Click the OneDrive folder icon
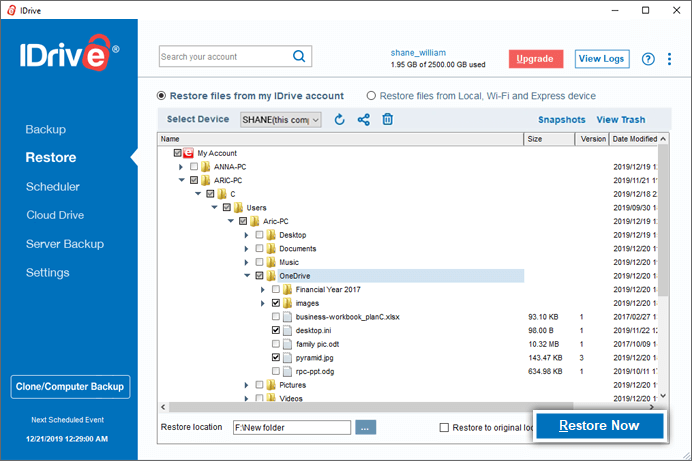 (x=271, y=276)
